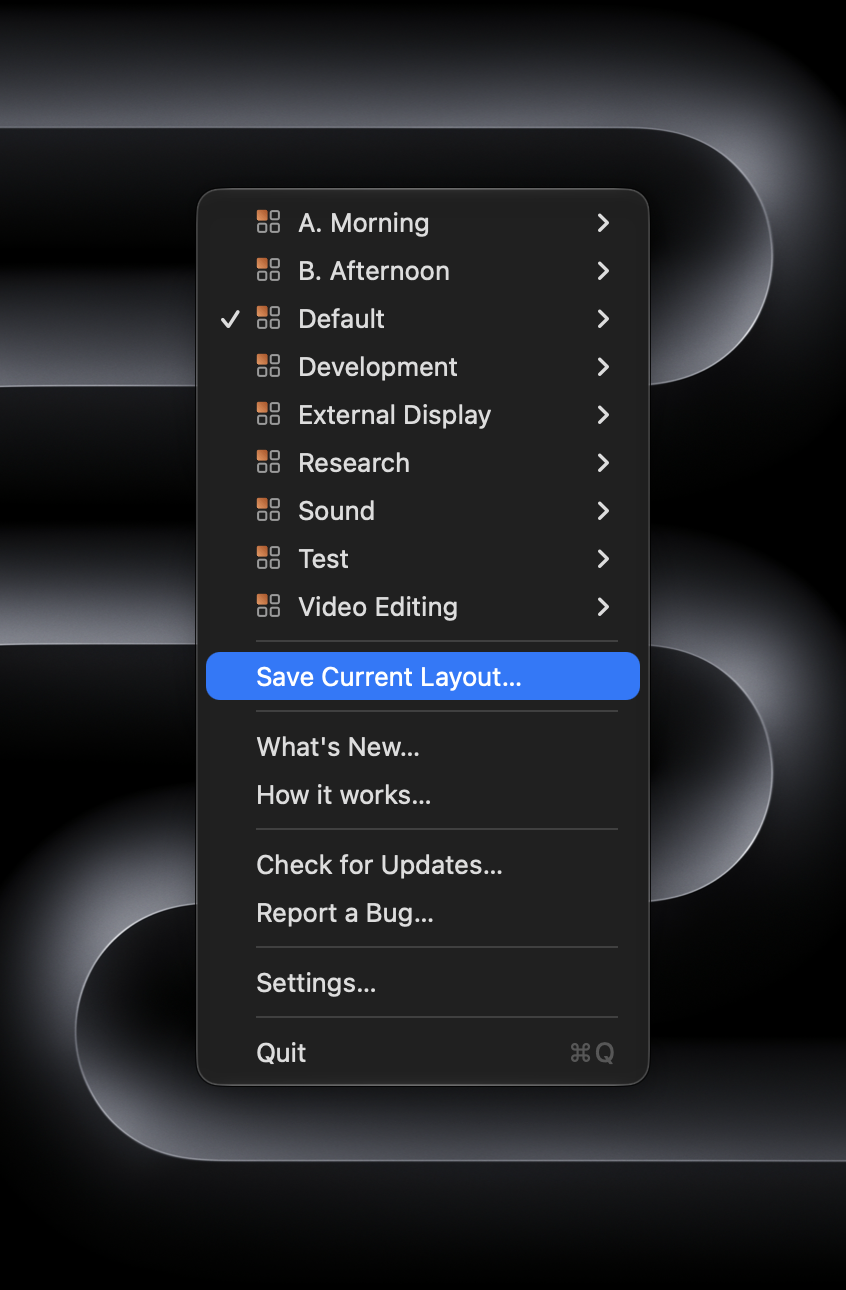
Task: Expand the B. Afternoon submenu arrow
Action: 603,270
